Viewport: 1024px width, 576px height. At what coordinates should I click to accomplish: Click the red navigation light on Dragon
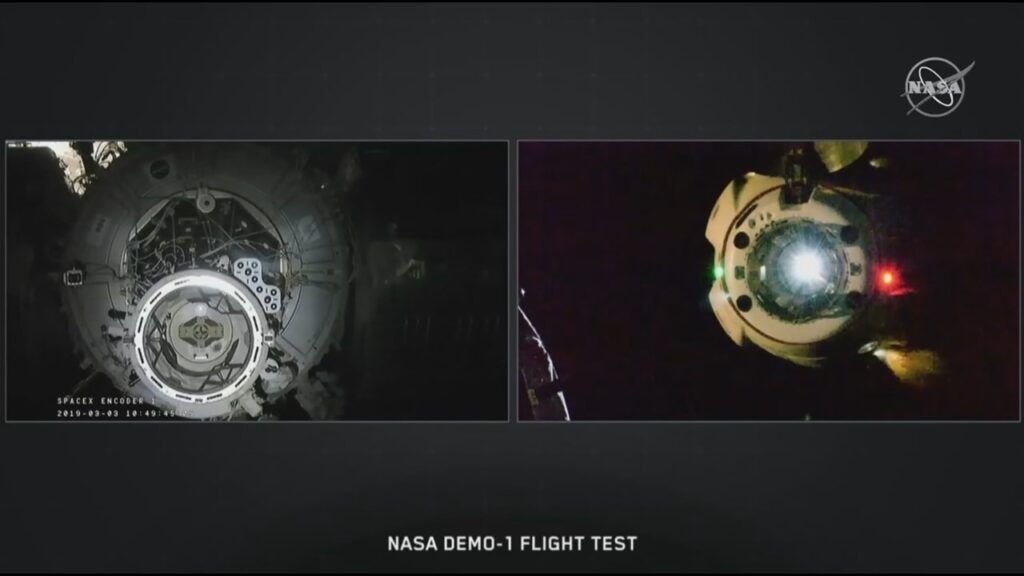[x=887, y=276]
